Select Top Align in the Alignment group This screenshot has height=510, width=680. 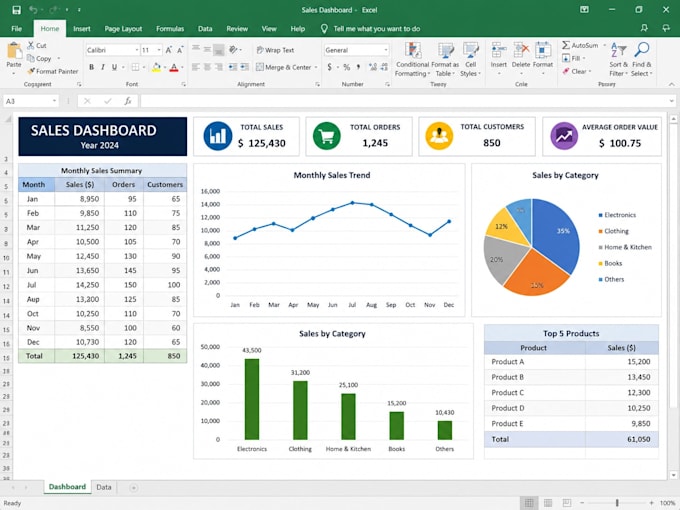pos(196,49)
